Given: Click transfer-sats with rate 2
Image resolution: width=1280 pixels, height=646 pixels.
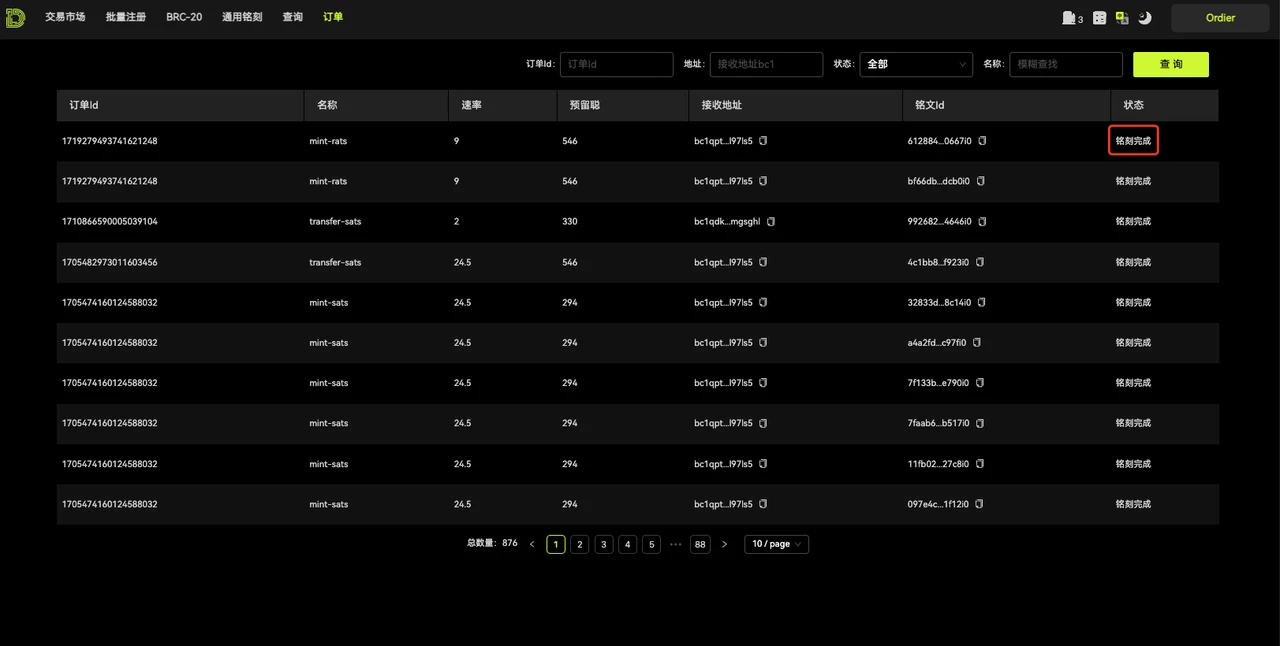Looking at the screenshot, I should pos(335,221).
